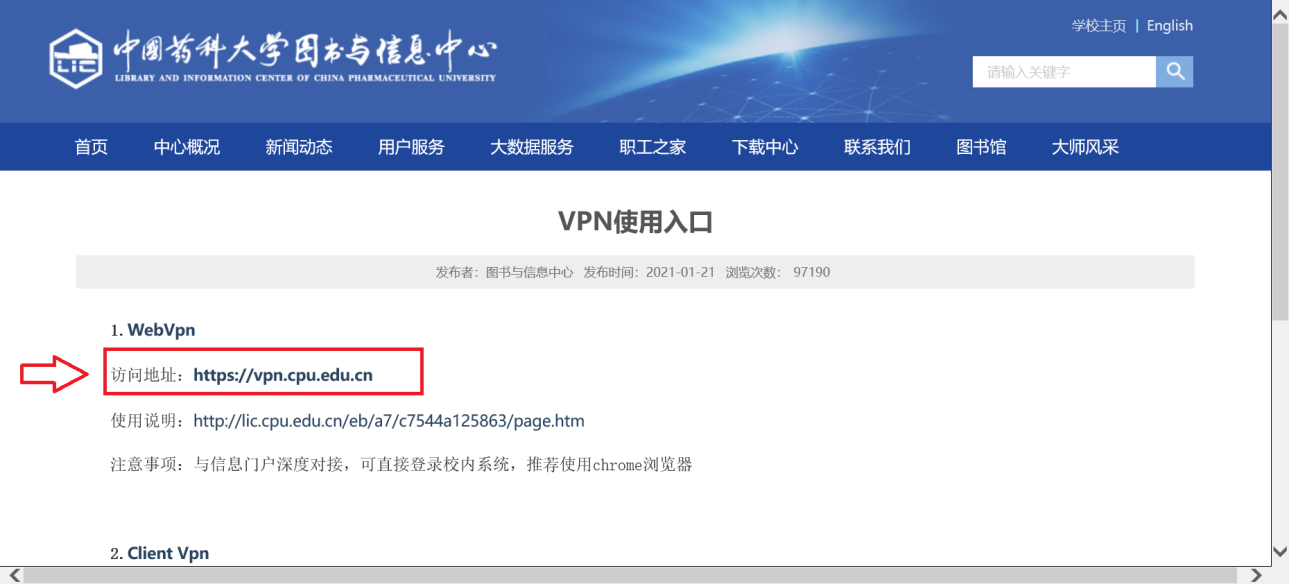
Task: Click the vertical scrollbar down arrow
Action: 1279,552
